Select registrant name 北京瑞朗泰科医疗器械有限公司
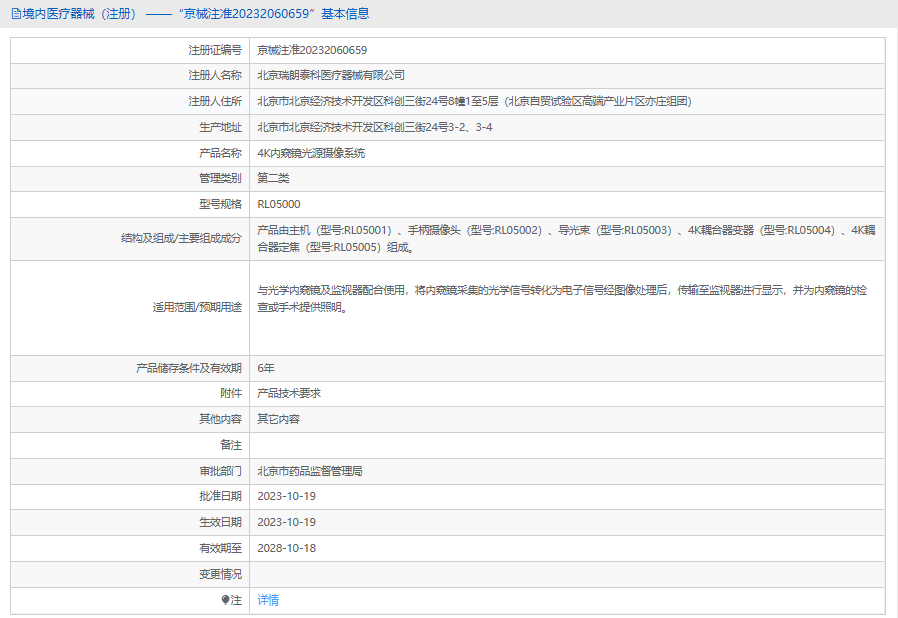Image resolution: width=898 pixels, height=618 pixels. [x=331, y=76]
